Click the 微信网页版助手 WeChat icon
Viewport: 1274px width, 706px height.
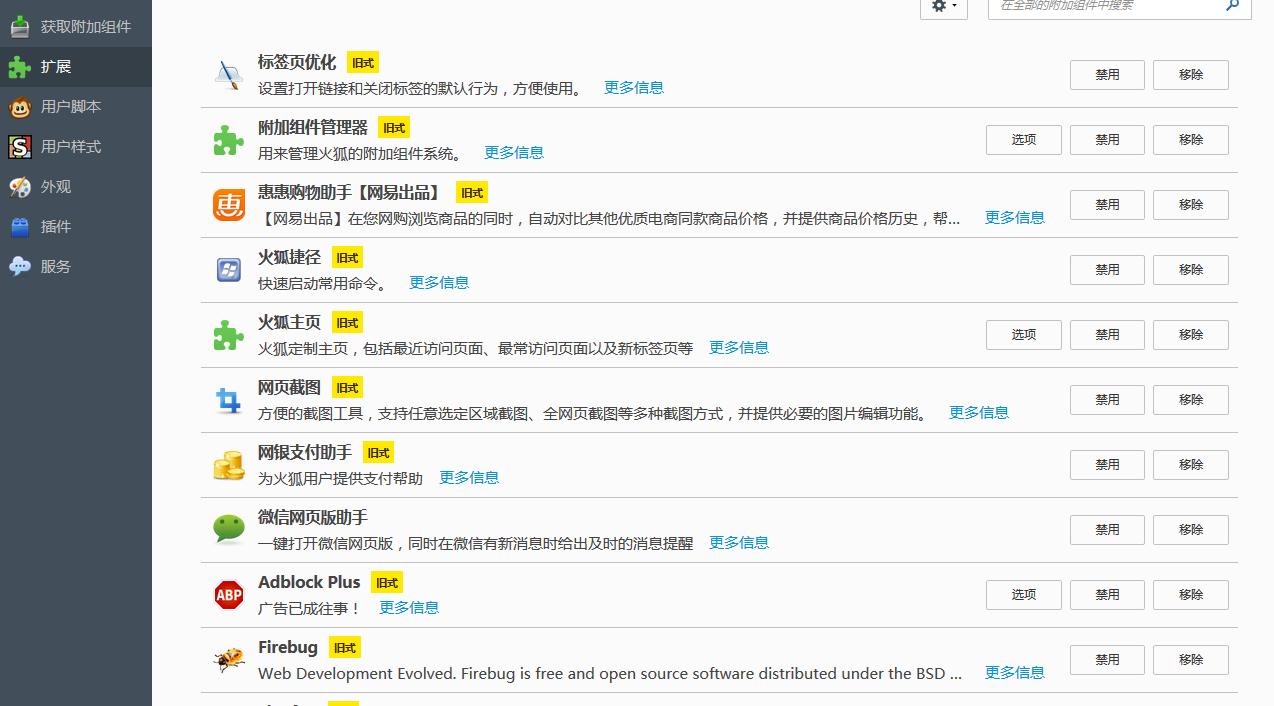tap(228, 528)
